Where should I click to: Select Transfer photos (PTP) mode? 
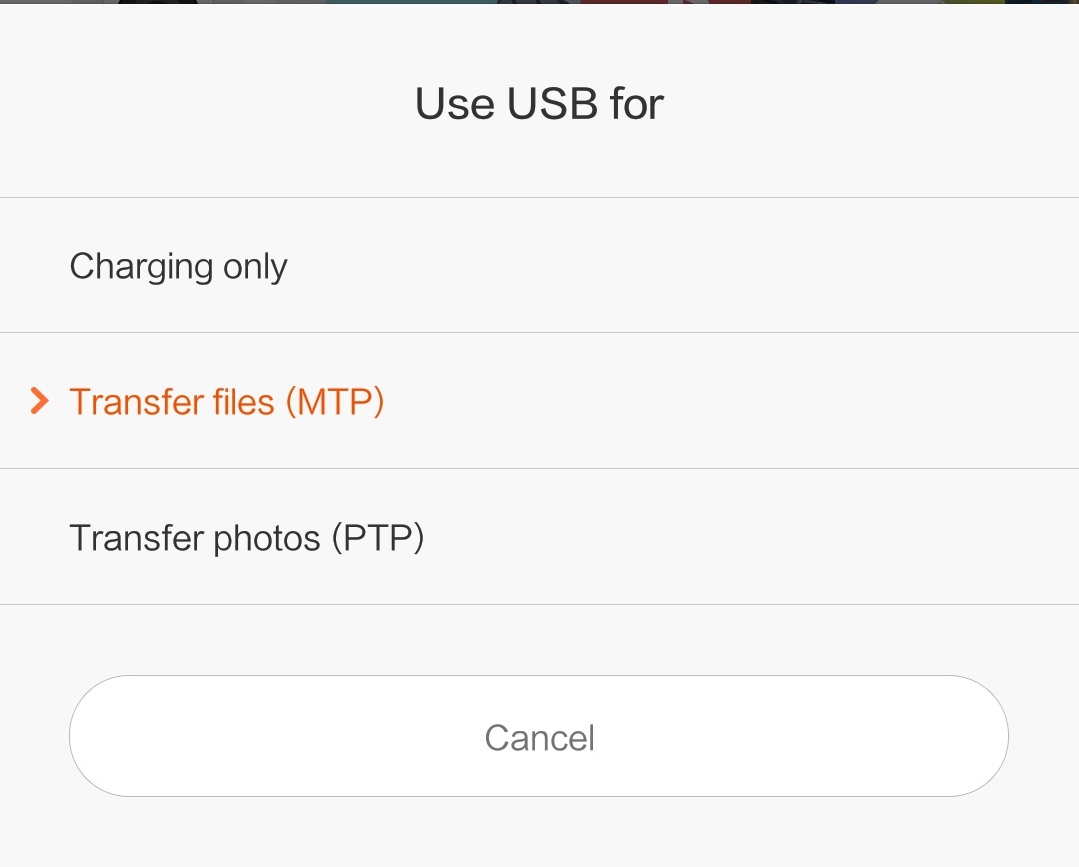pos(540,537)
